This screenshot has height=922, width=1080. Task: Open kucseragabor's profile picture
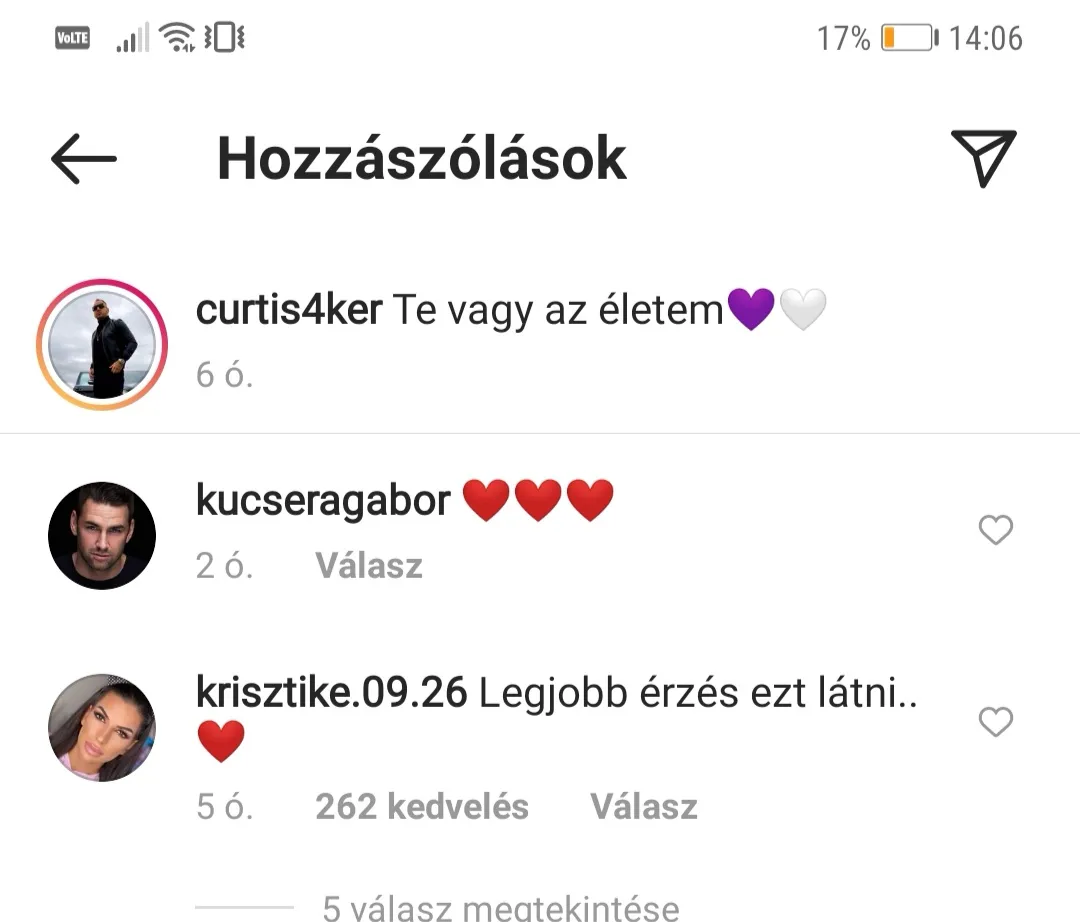102,536
